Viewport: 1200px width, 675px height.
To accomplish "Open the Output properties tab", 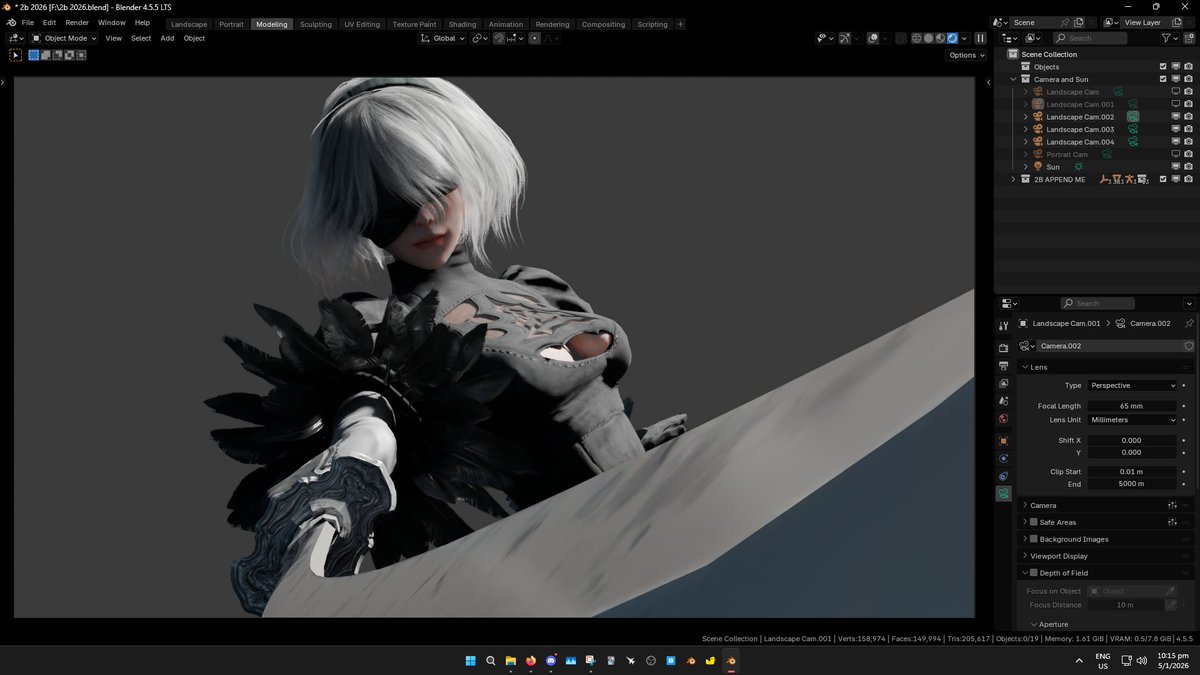I will [1003, 366].
